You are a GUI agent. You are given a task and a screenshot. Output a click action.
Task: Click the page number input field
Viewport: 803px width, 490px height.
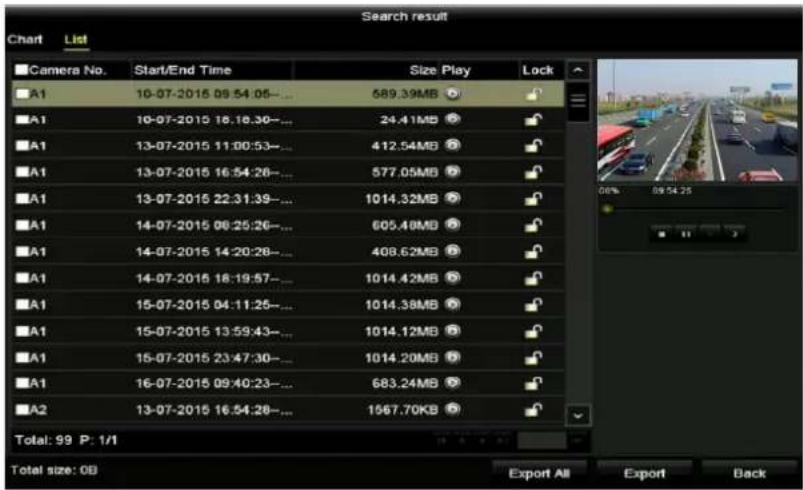pos(541,440)
